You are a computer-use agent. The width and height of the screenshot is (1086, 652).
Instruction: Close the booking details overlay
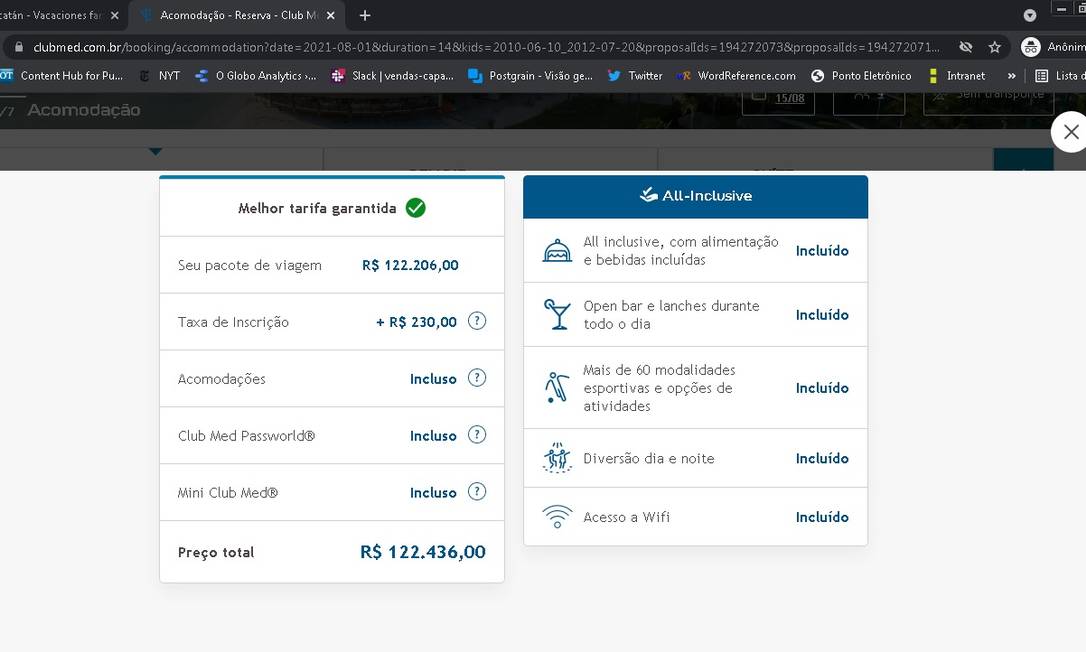(1070, 132)
